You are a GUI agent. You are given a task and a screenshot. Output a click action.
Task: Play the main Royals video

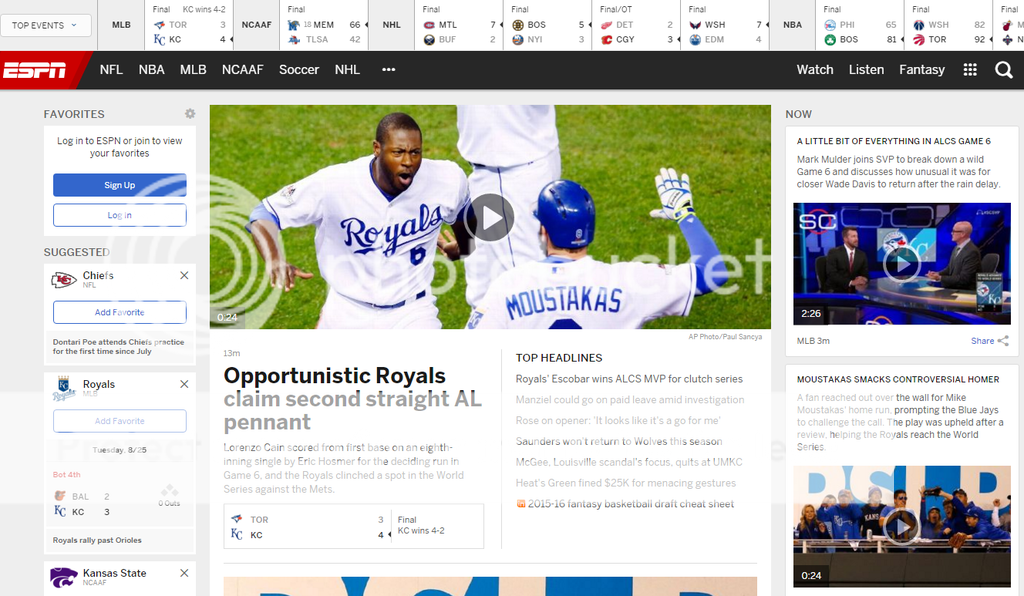coord(490,217)
